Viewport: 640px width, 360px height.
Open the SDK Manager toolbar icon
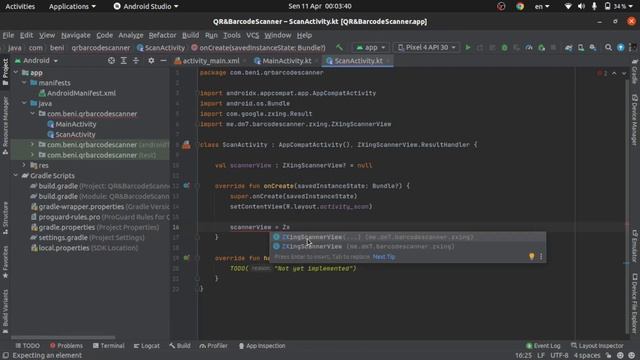point(593,48)
